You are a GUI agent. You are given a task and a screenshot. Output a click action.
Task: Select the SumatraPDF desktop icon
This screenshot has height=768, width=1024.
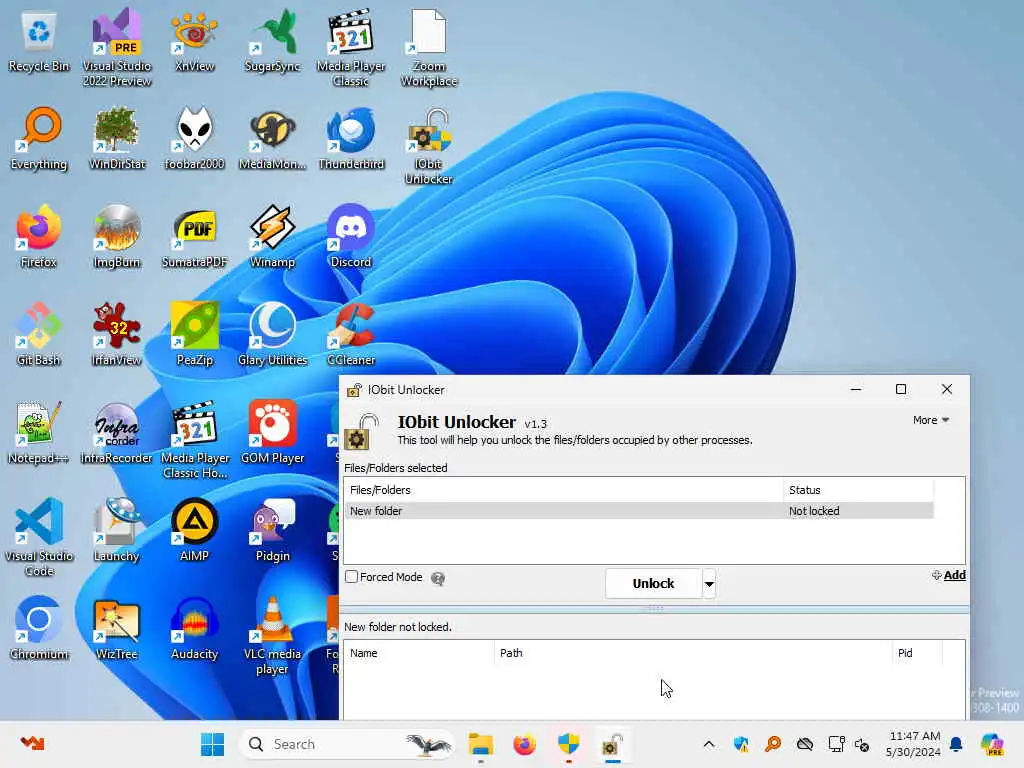tap(194, 236)
